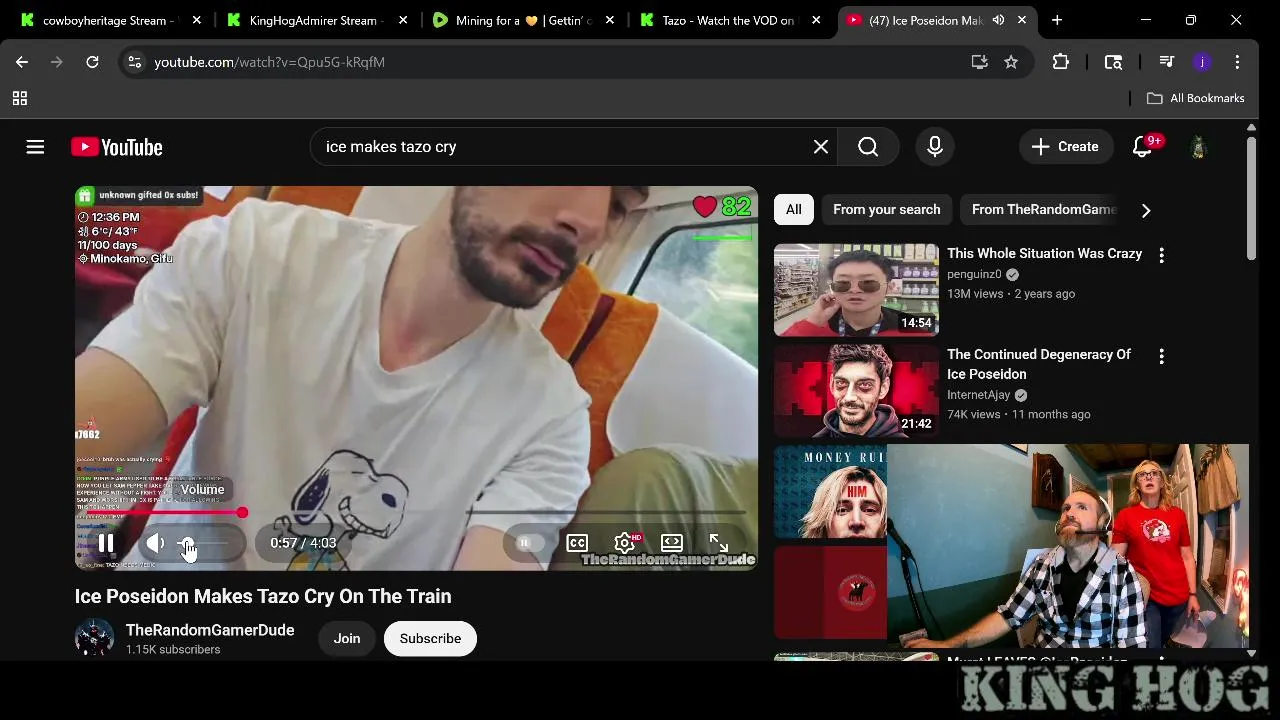Subscribe to TheRandomGamerDude
Image resolution: width=1280 pixels, height=720 pixels.
(430, 639)
